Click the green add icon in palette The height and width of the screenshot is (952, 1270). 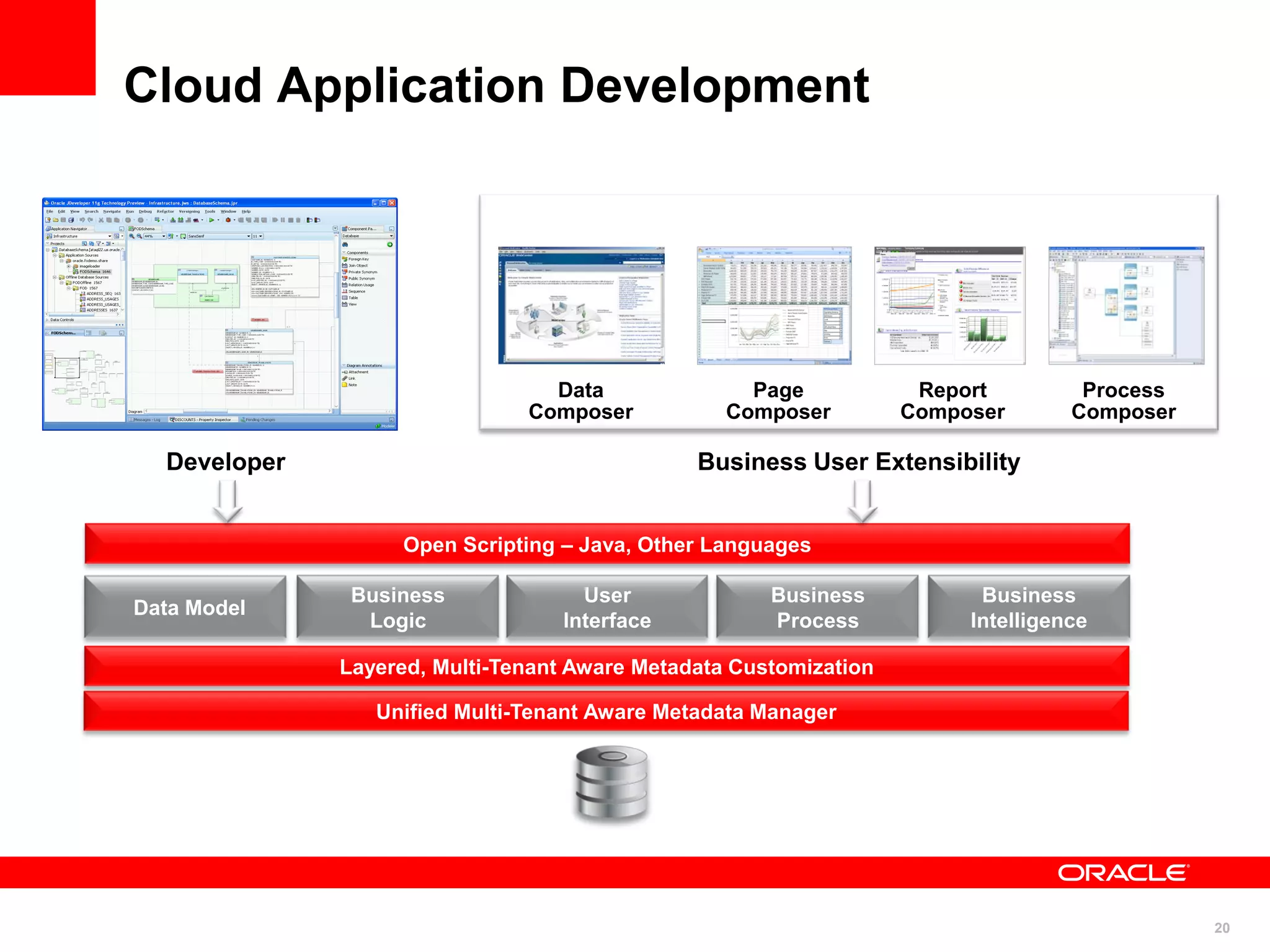click(x=389, y=245)
